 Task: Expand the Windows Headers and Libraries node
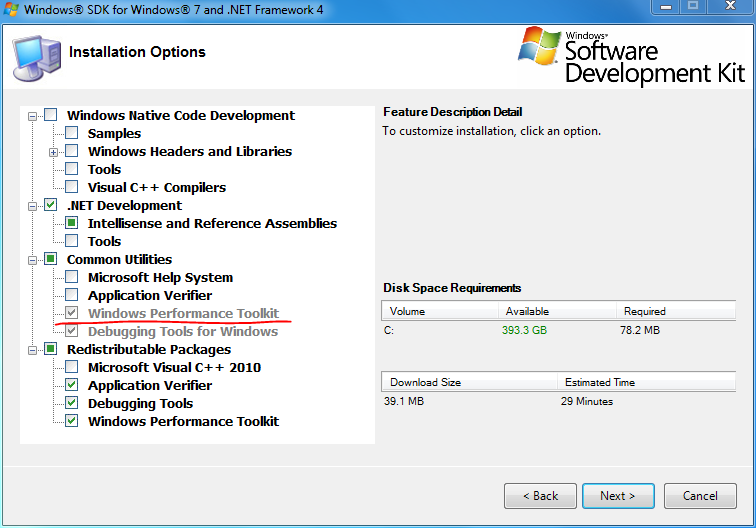click(53, 152)
